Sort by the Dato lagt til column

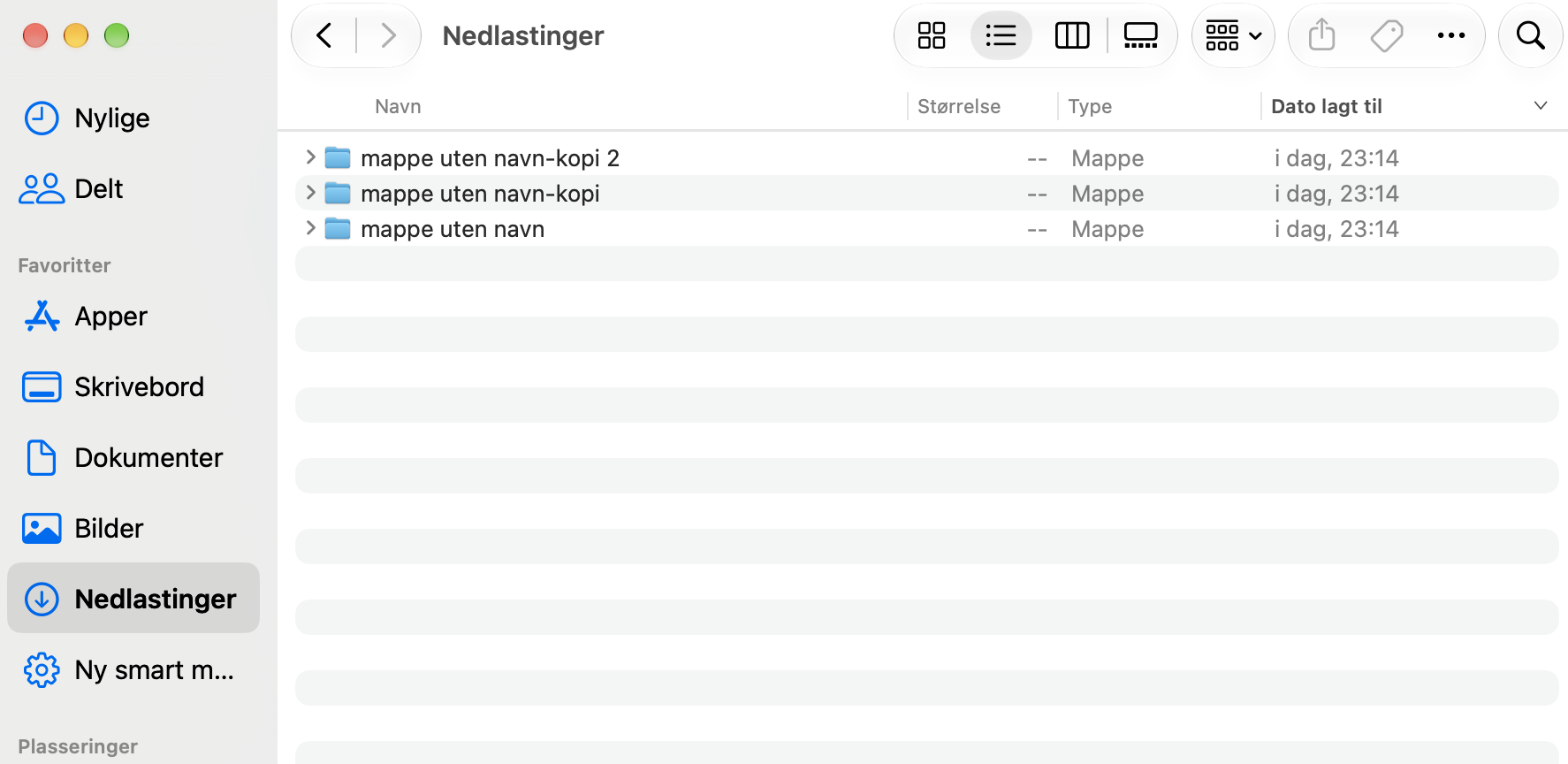[x=1326, y=106]
